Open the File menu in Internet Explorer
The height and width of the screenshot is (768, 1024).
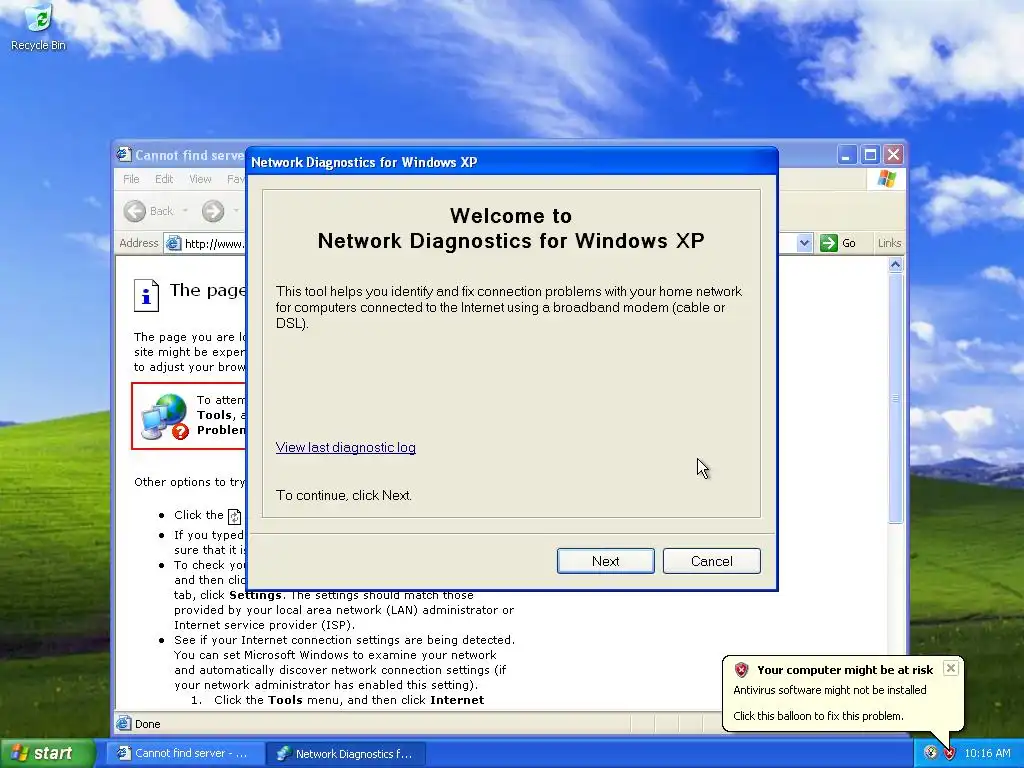click(131, 179)
